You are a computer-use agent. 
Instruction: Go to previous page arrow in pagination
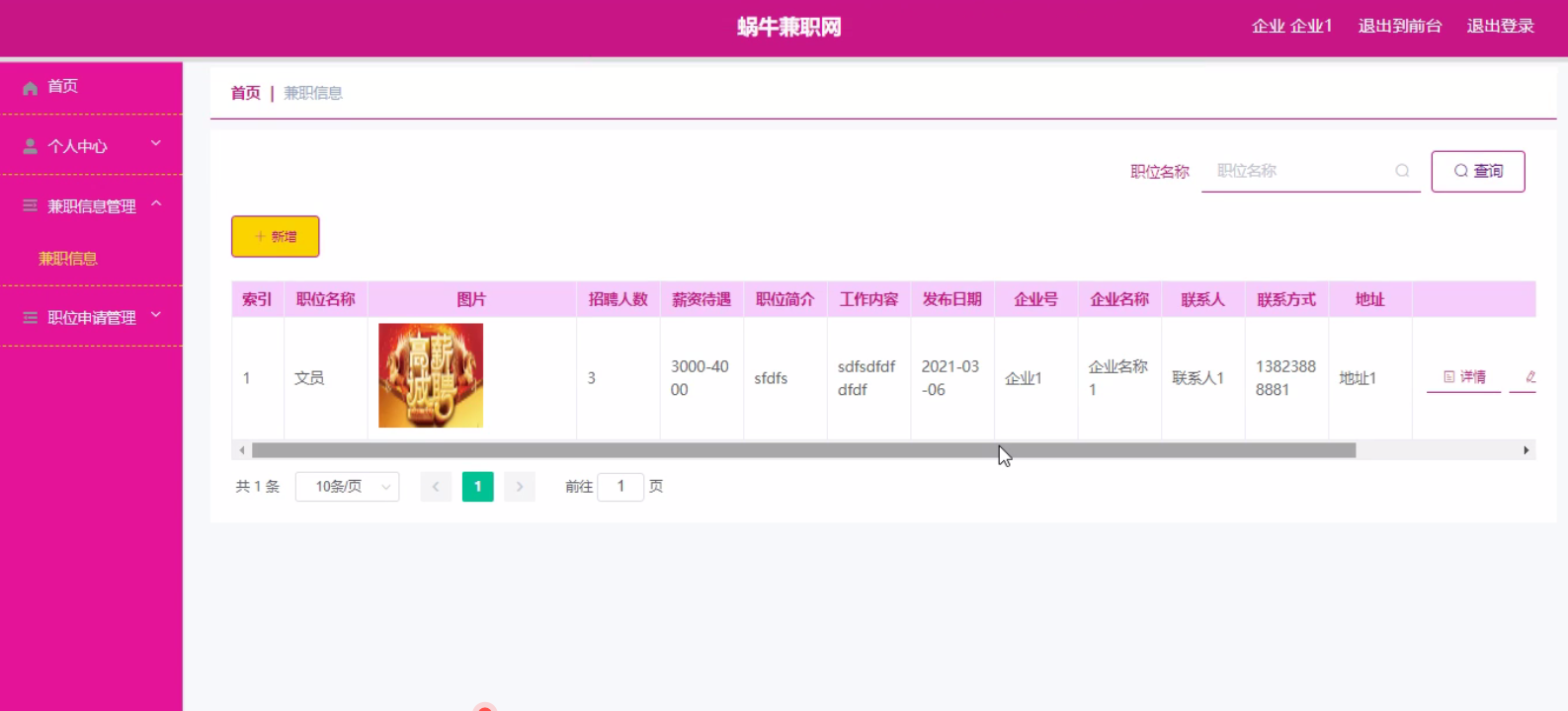(436, 487)
